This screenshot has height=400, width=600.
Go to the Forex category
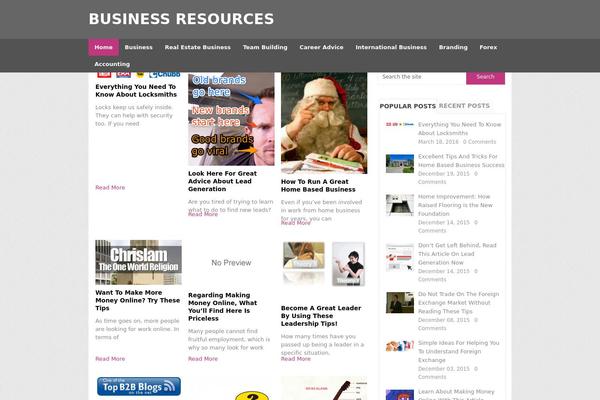[x=488, y=47]
